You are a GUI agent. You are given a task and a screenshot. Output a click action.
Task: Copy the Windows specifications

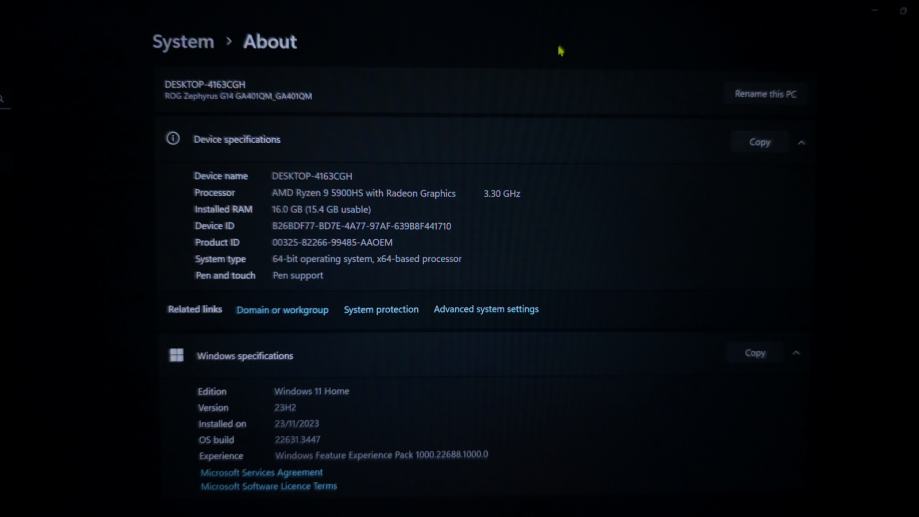tap(755, 353)
